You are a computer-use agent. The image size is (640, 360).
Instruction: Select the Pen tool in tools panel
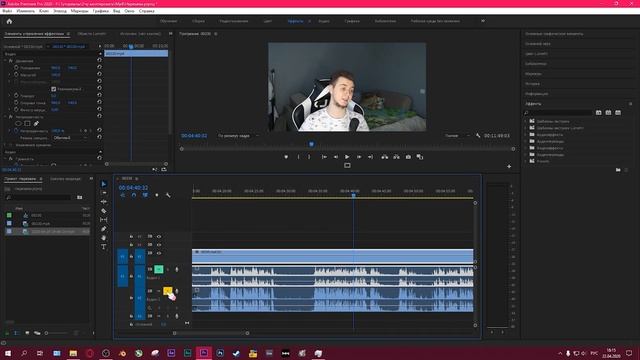(x=104, y=229)
